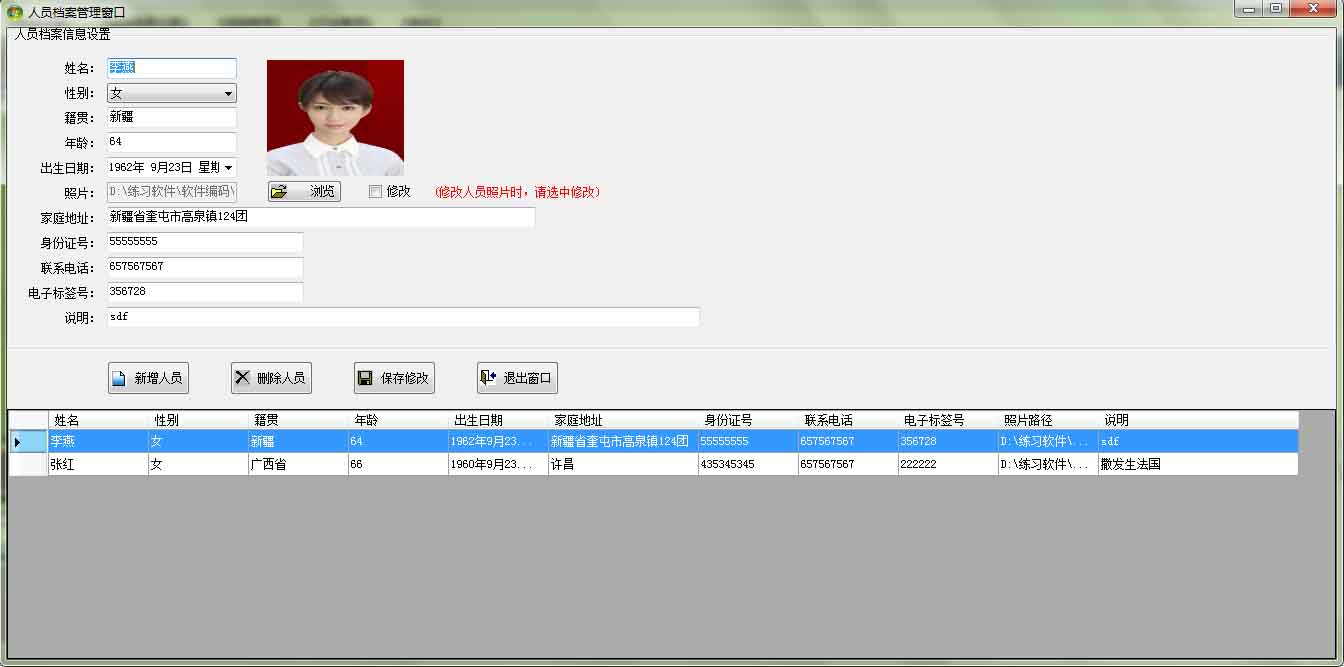Focus the 家庭地址 address input field

click(x=320, y=217)
